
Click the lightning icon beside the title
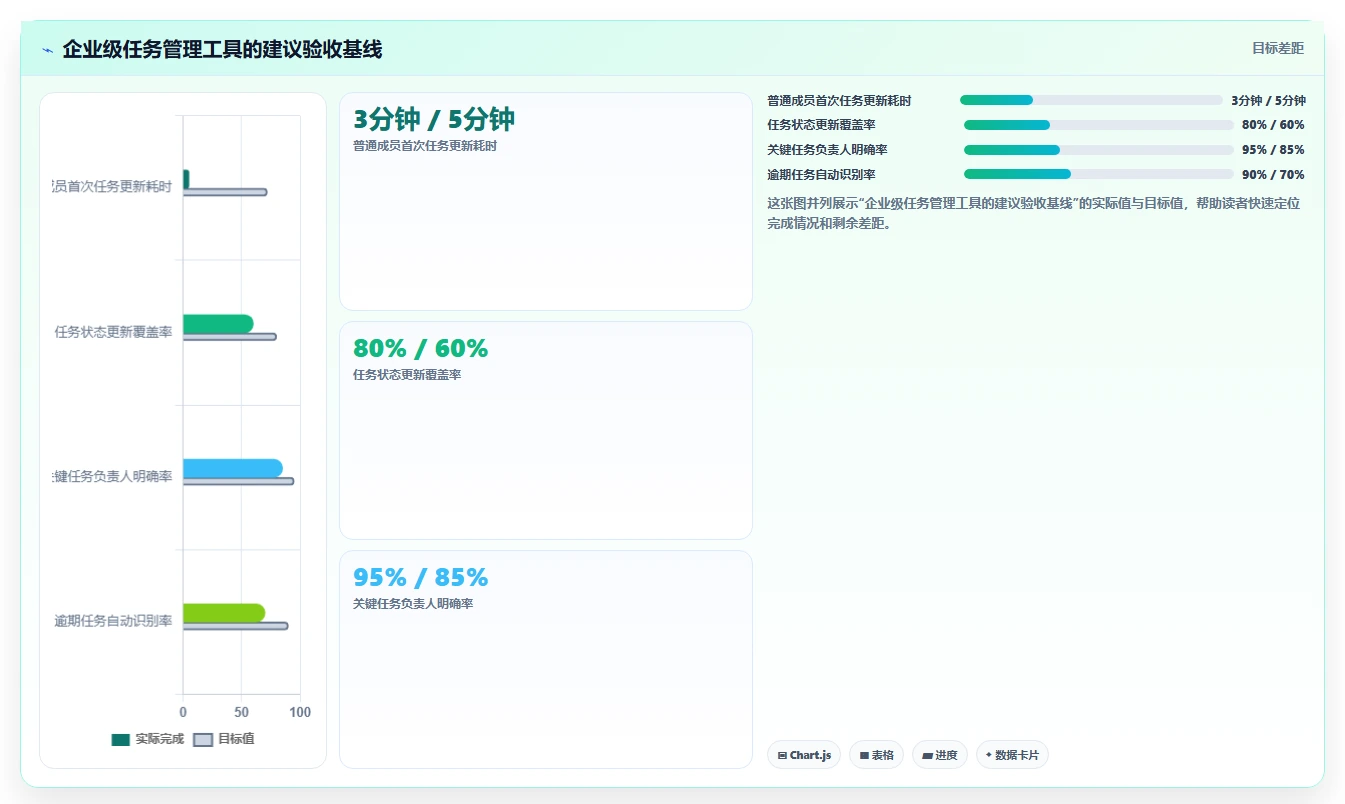click(x=48, y=50)
